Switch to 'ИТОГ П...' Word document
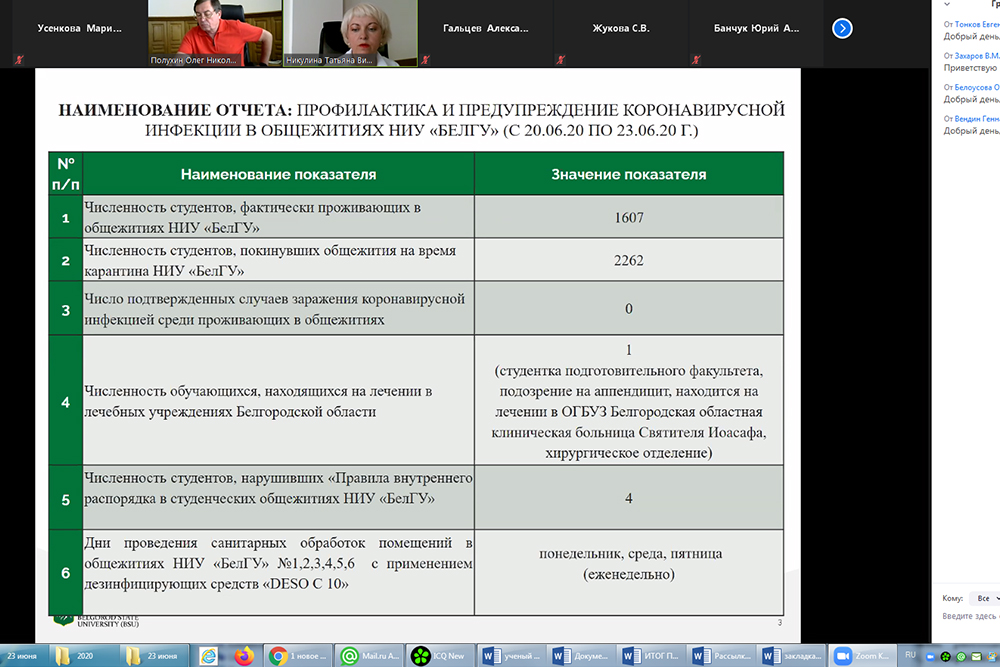 (x=648, y=656)
